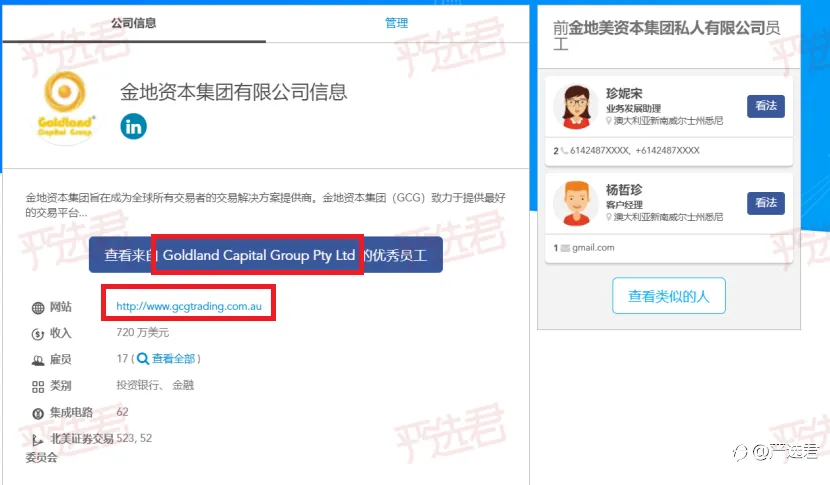Select the job title 业务发展助理
The height and width of the screenshot is (485, 830).
(x=634, y=109)
